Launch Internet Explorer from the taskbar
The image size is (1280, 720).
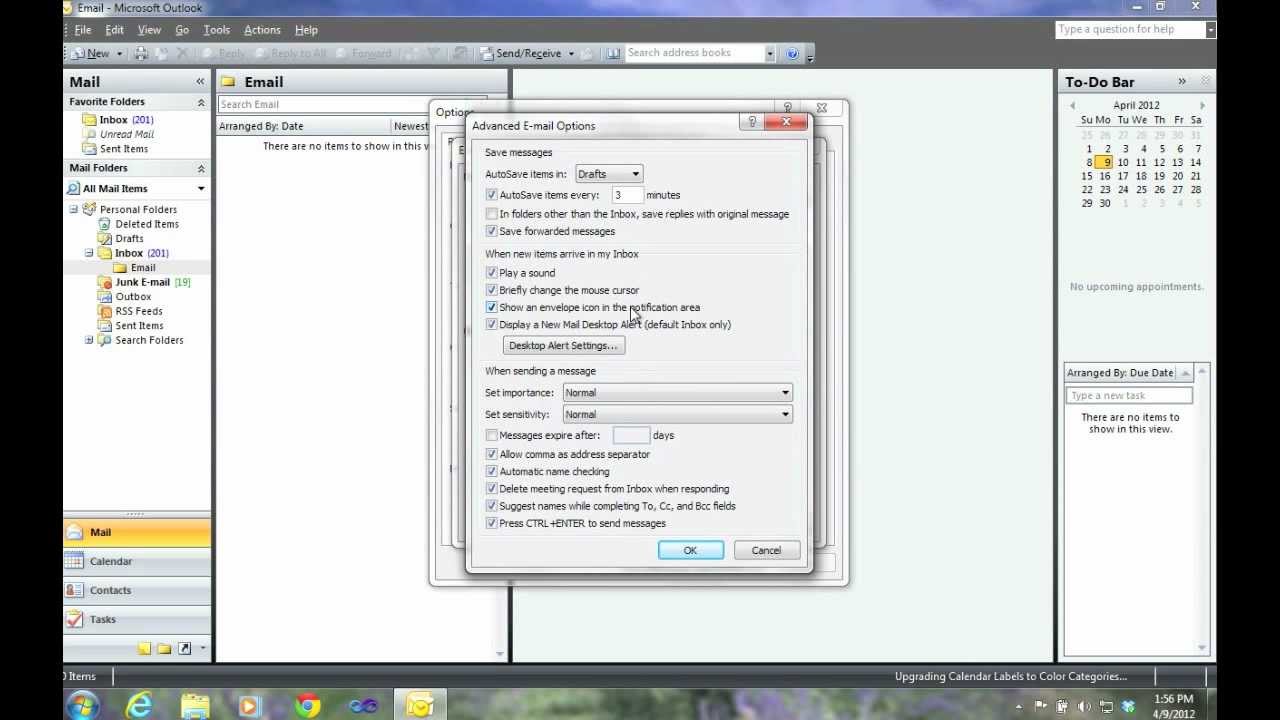tap(139, 705)
